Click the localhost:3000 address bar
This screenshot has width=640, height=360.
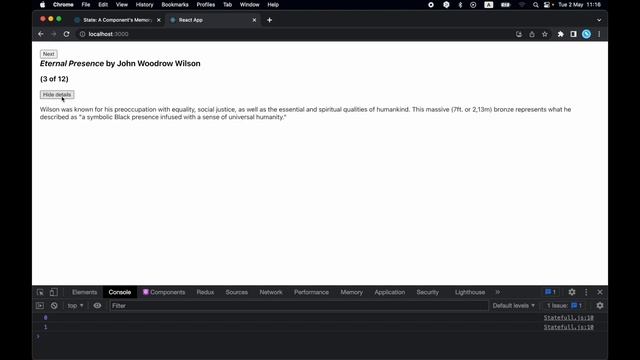pyautogui.click(x=294, y=34)
